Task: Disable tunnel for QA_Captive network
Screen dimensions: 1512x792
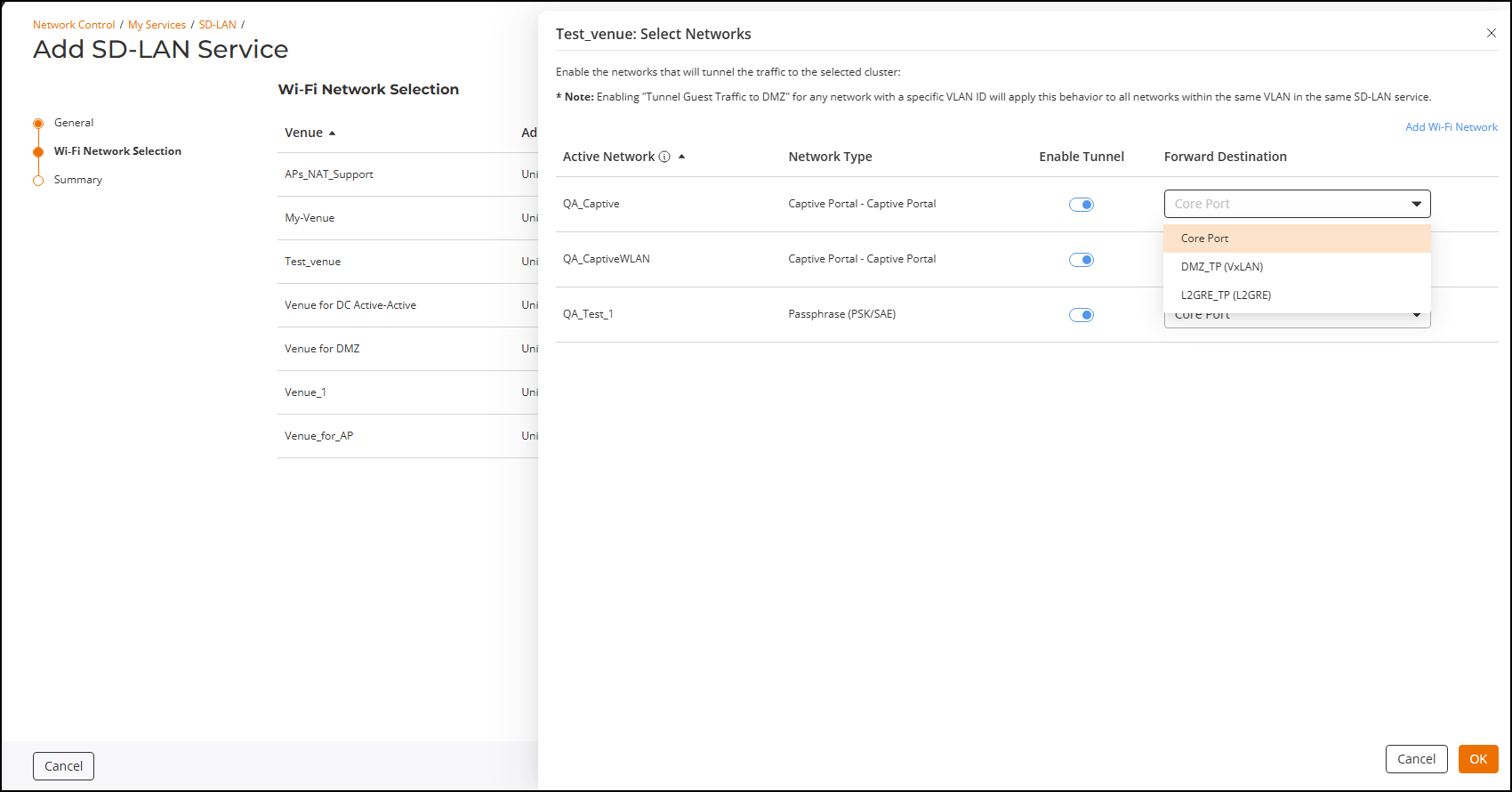Action: tap(1081, 205)
